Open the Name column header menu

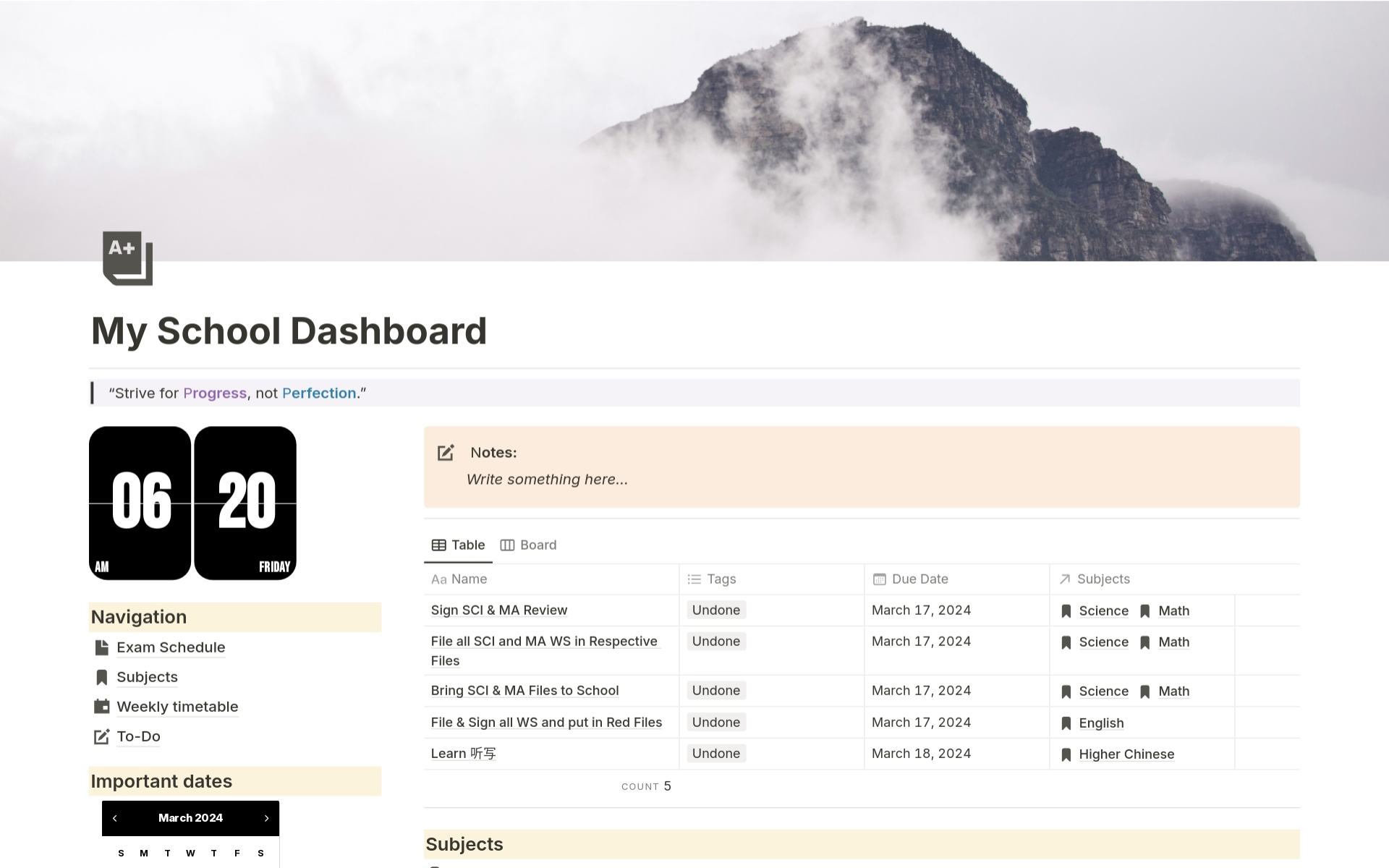(551, 579)
